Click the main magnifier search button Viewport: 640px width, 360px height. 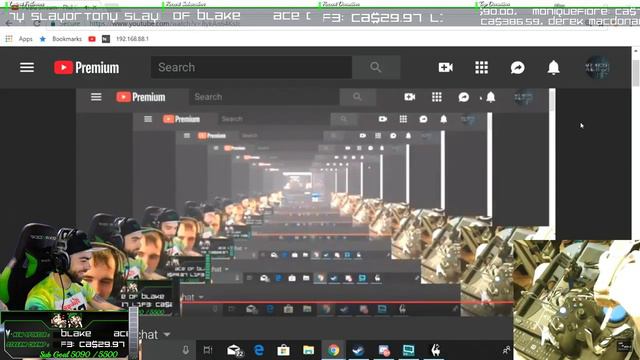click(376, 67)
